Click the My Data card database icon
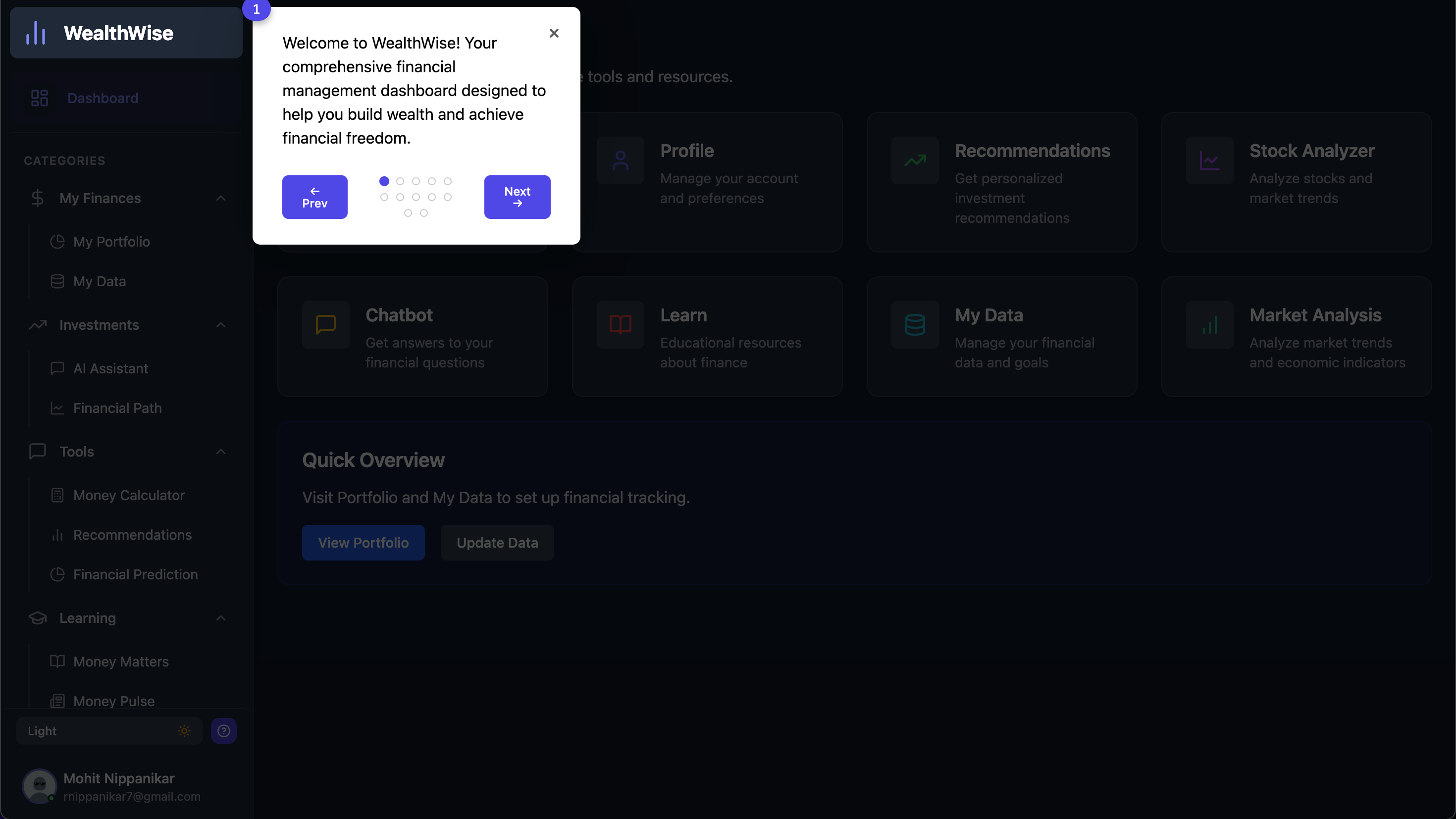Image resolution: width=1456 pixels, height=819 pixels. point(915,324)
